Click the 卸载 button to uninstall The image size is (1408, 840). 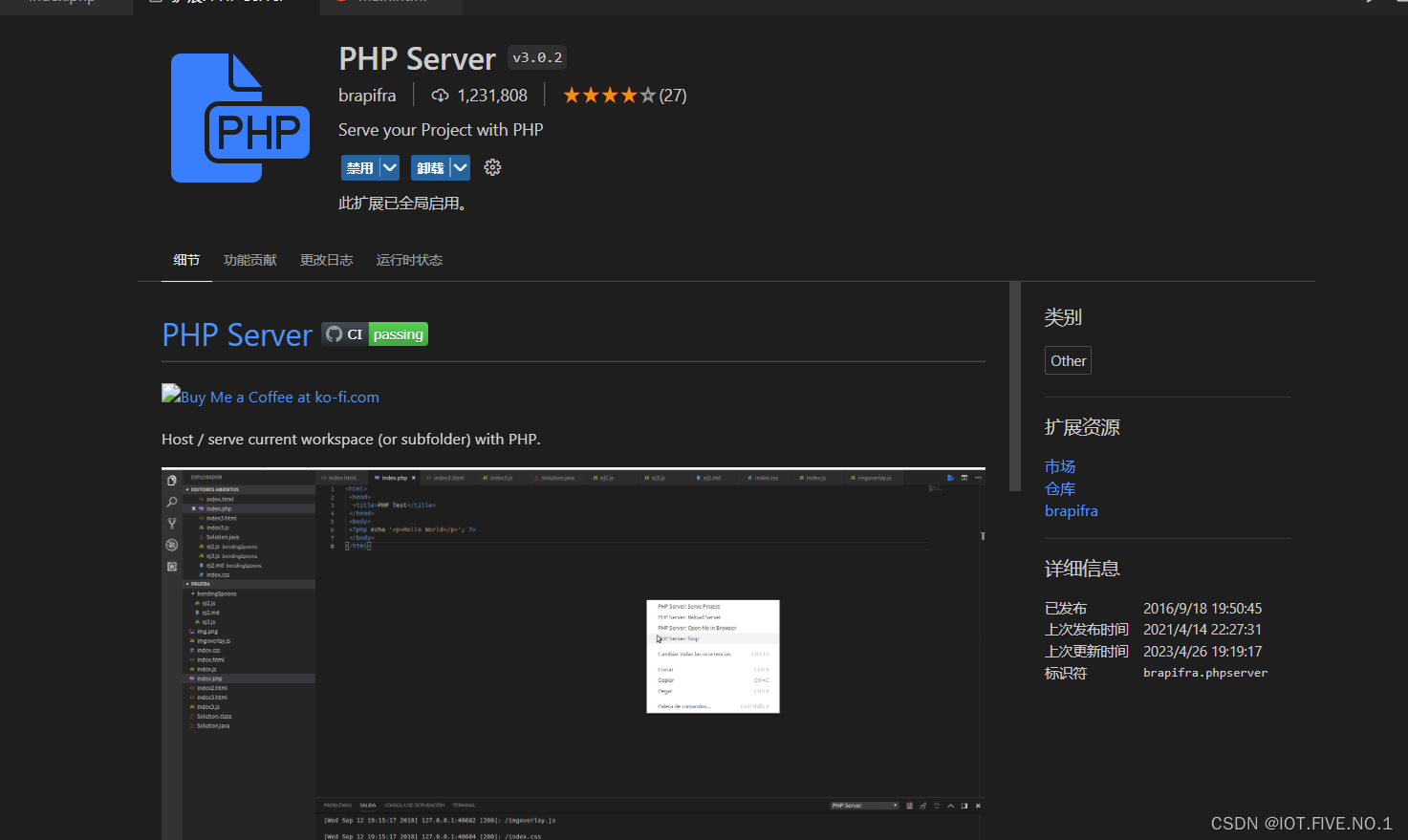coord(432,167)
